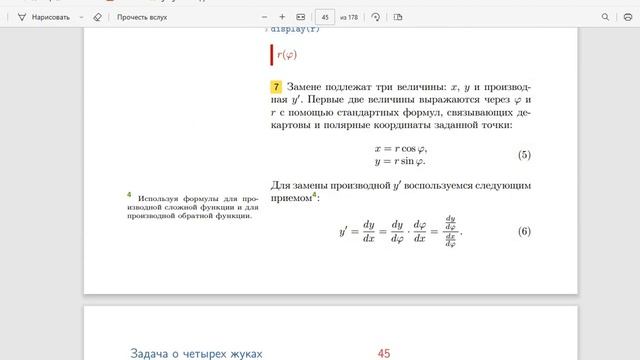This screenshot has width=640, height=360.
Task: Open the page view icon
Action: click(398, 17)
